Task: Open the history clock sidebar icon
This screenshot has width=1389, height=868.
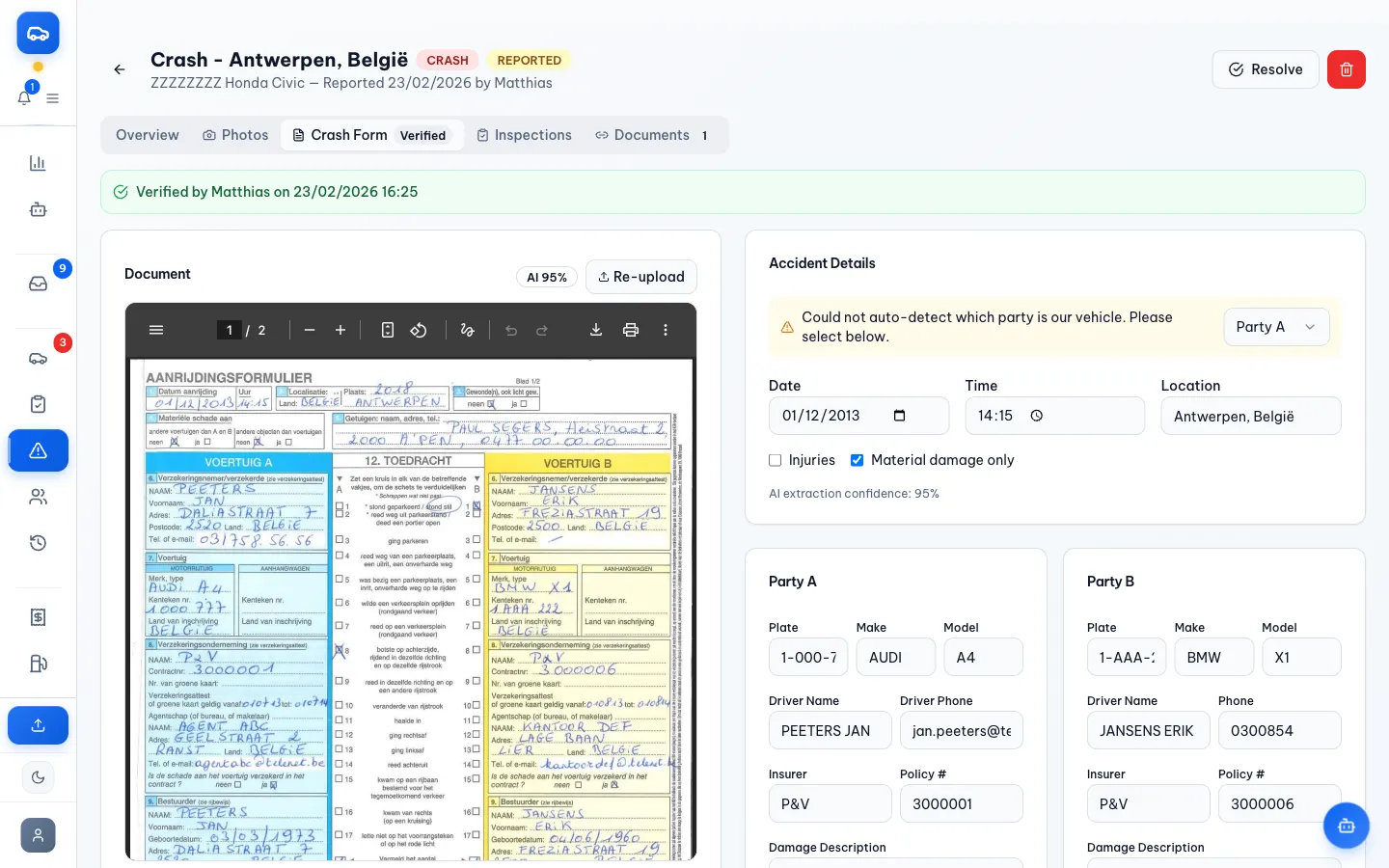Action: (38, 543)
